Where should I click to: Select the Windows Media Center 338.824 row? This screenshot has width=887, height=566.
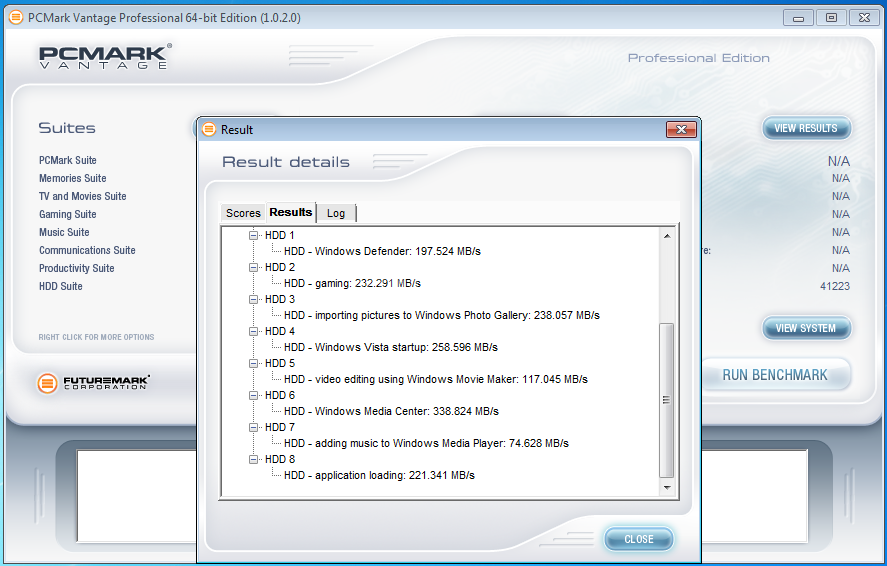pos(391,411)
